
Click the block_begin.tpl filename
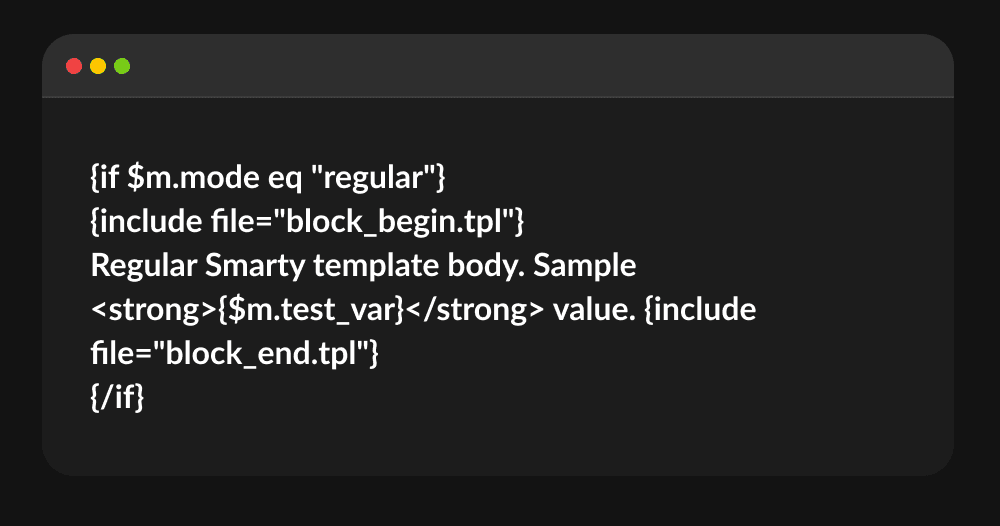(x=393, y=222)
